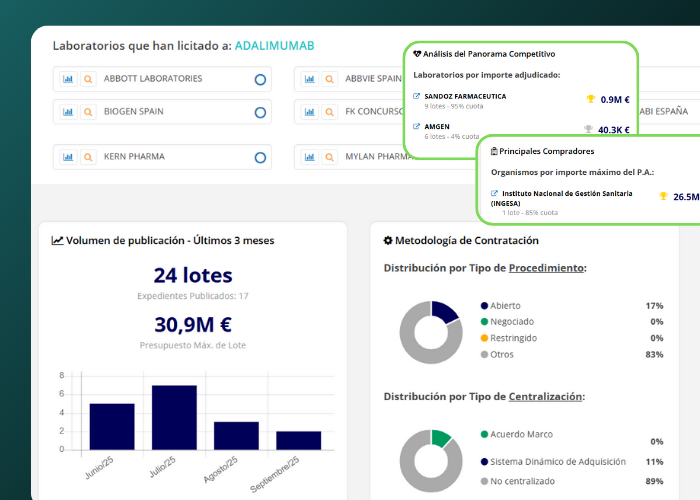700x500 pixels.
Task: Click search icon for ABBVIE SPAIN
Action: click(329, 79)
